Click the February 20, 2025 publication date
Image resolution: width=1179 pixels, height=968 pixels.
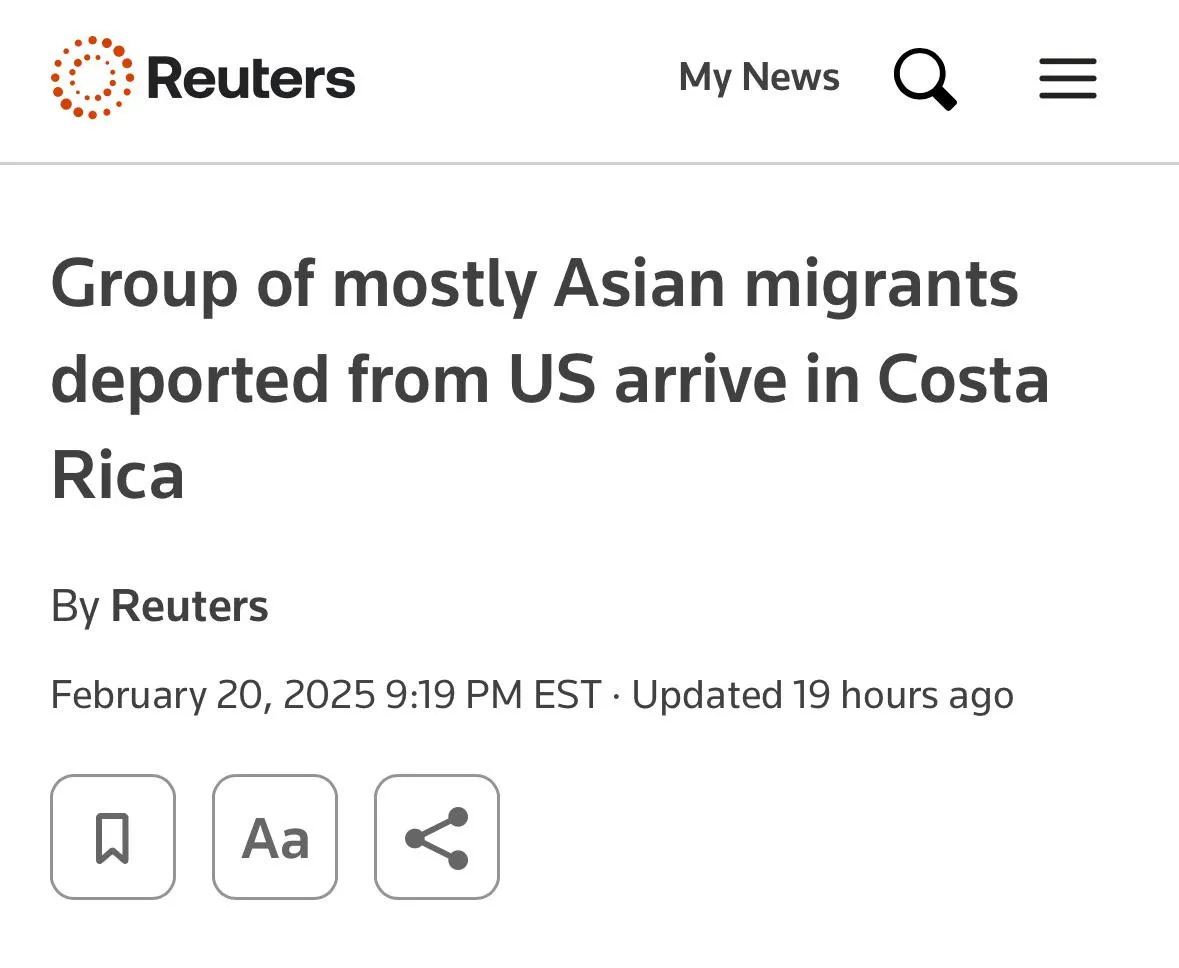tap(212, 694)
